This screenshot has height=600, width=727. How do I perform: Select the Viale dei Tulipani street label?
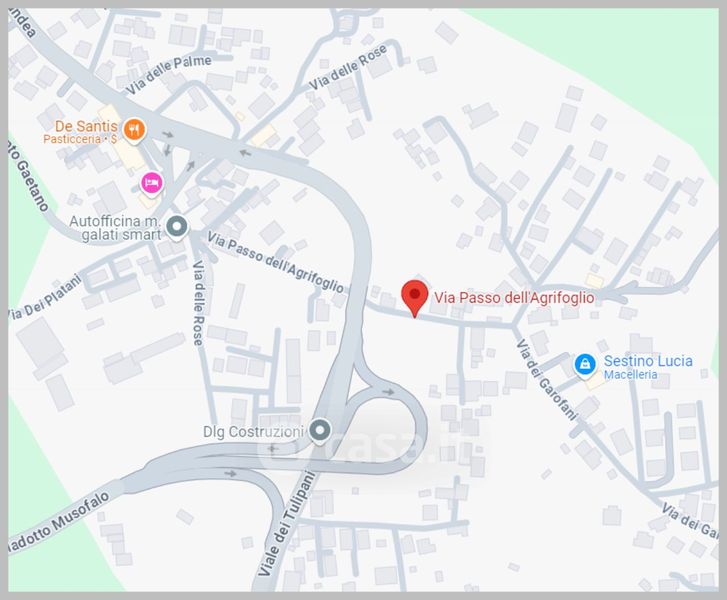click(286, 524)
